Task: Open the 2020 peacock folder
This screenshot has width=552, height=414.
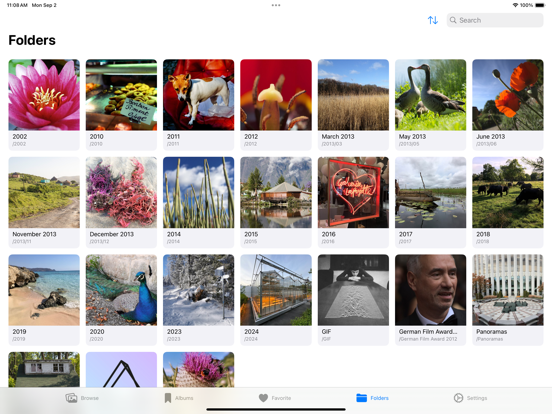Action: [x=121, y=300]
